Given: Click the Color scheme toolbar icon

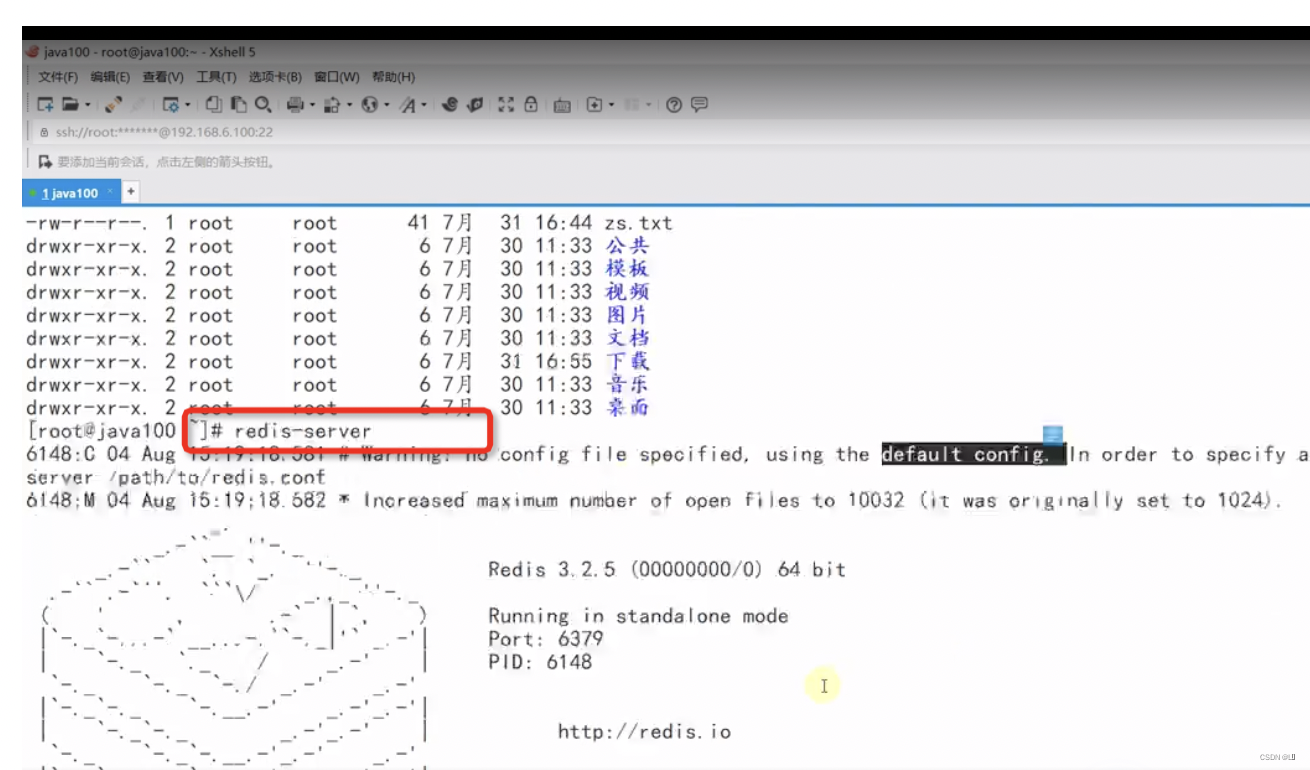Looking at the screenshot, I should pos(331,104).
